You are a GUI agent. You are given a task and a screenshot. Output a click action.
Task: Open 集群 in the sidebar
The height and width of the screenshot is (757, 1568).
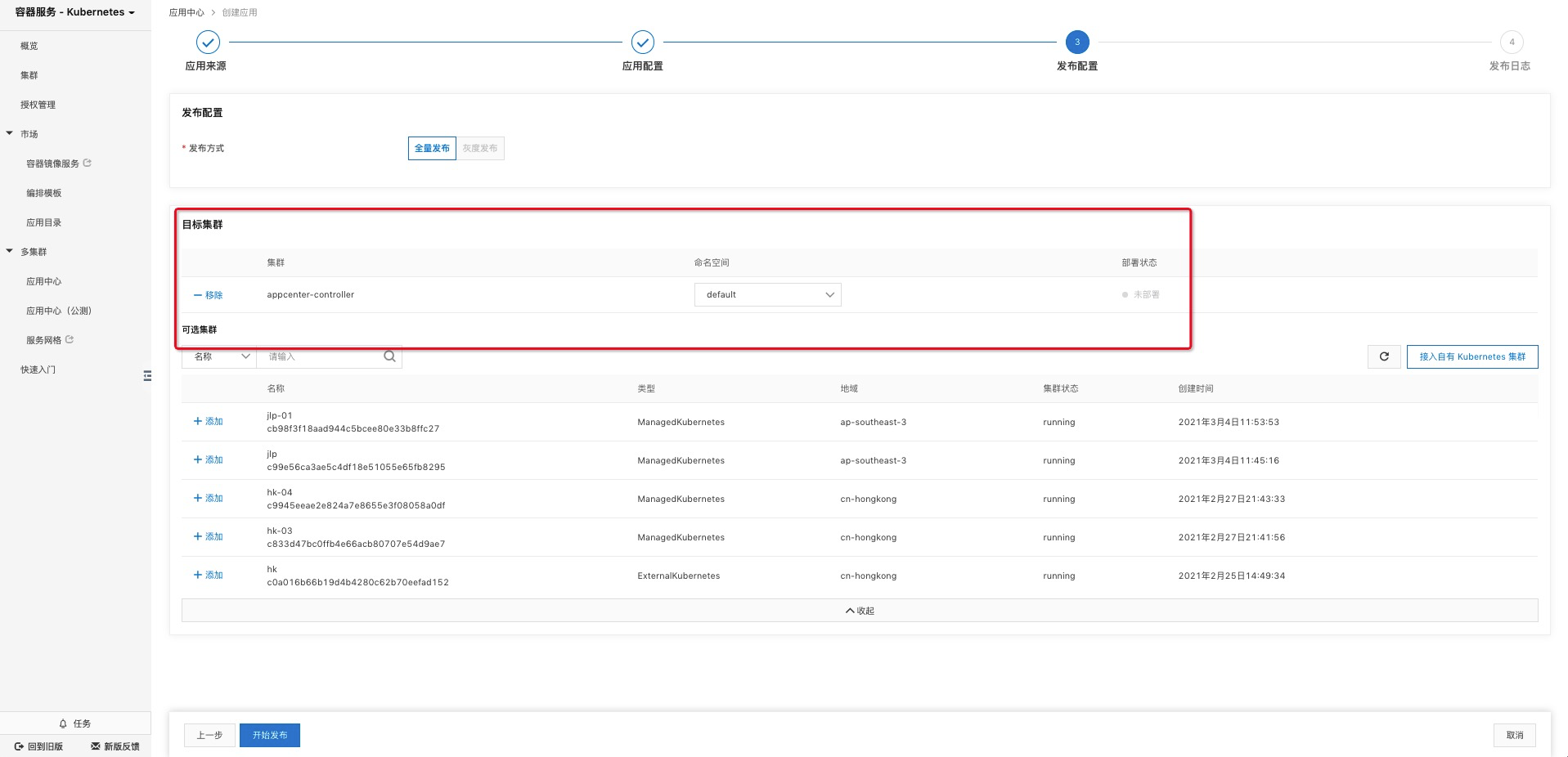coord(29,75)
